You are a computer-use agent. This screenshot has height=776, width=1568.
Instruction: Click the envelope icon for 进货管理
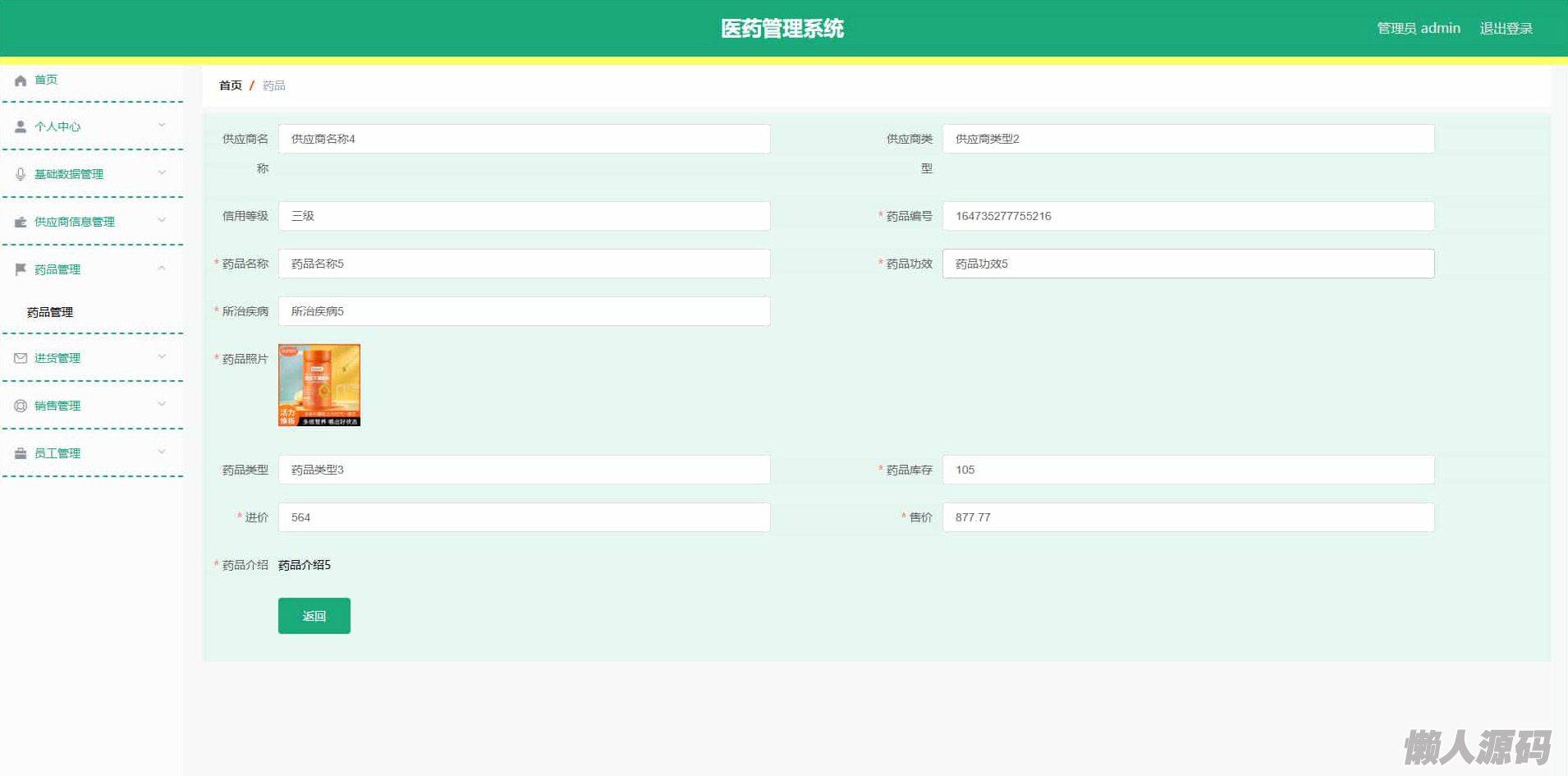(21, 358)
